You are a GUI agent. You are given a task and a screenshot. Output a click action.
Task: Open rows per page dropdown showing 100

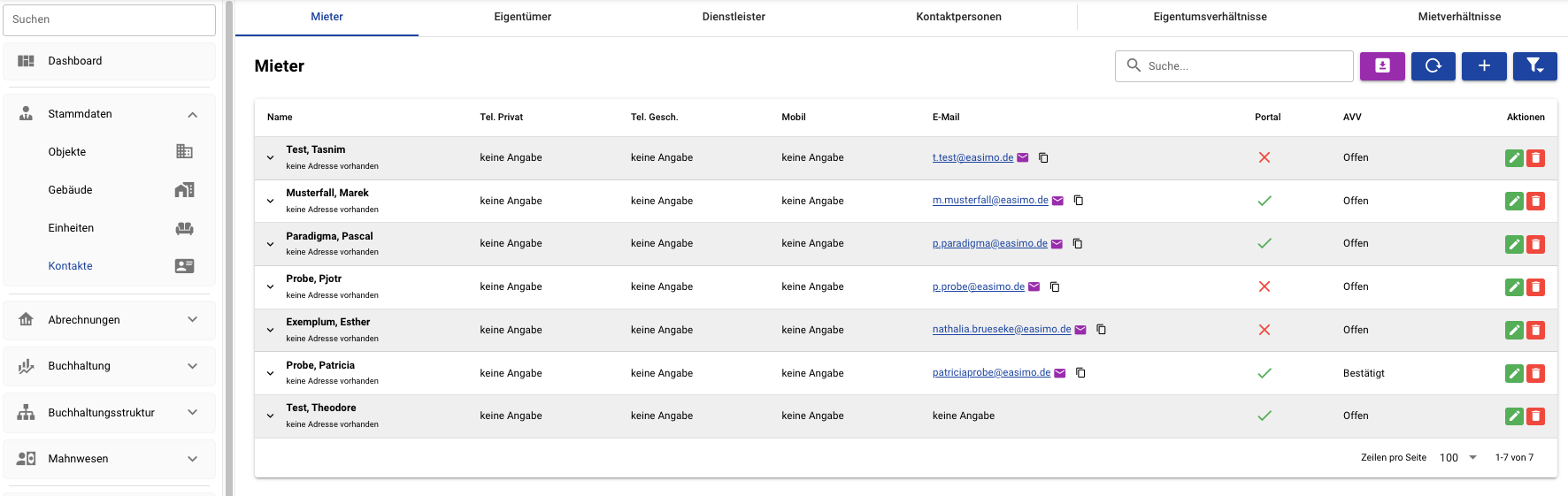pyautogui.click(x=1458, y=457)
